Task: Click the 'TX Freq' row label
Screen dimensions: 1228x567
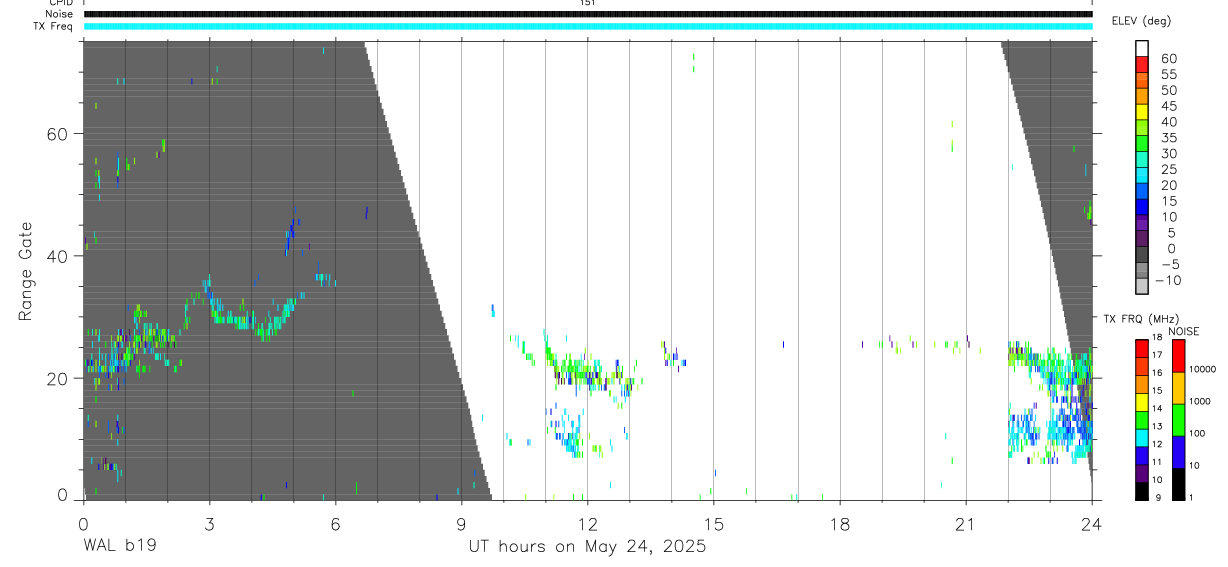Action: point(54,26)
